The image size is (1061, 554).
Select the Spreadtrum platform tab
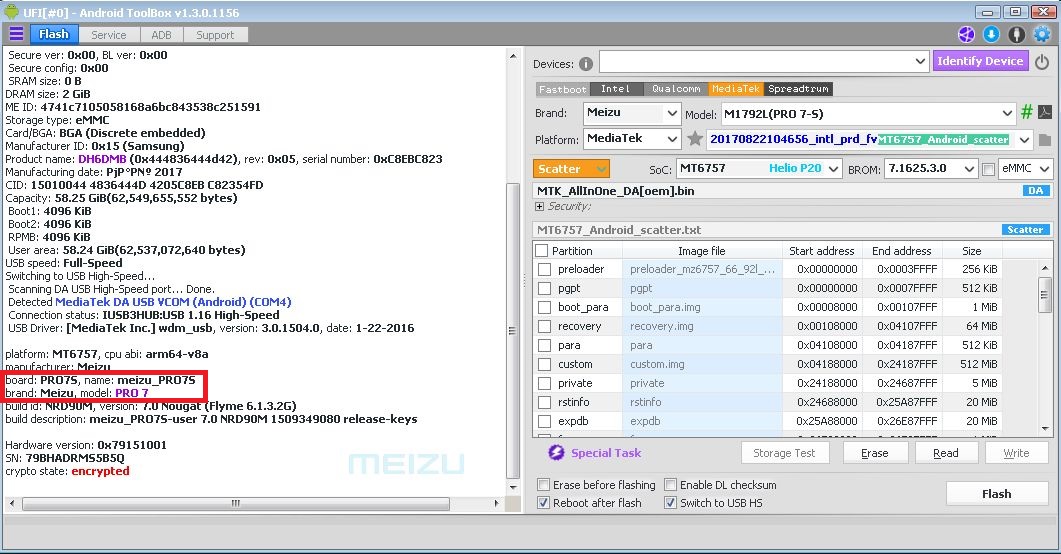coord(798,89)
